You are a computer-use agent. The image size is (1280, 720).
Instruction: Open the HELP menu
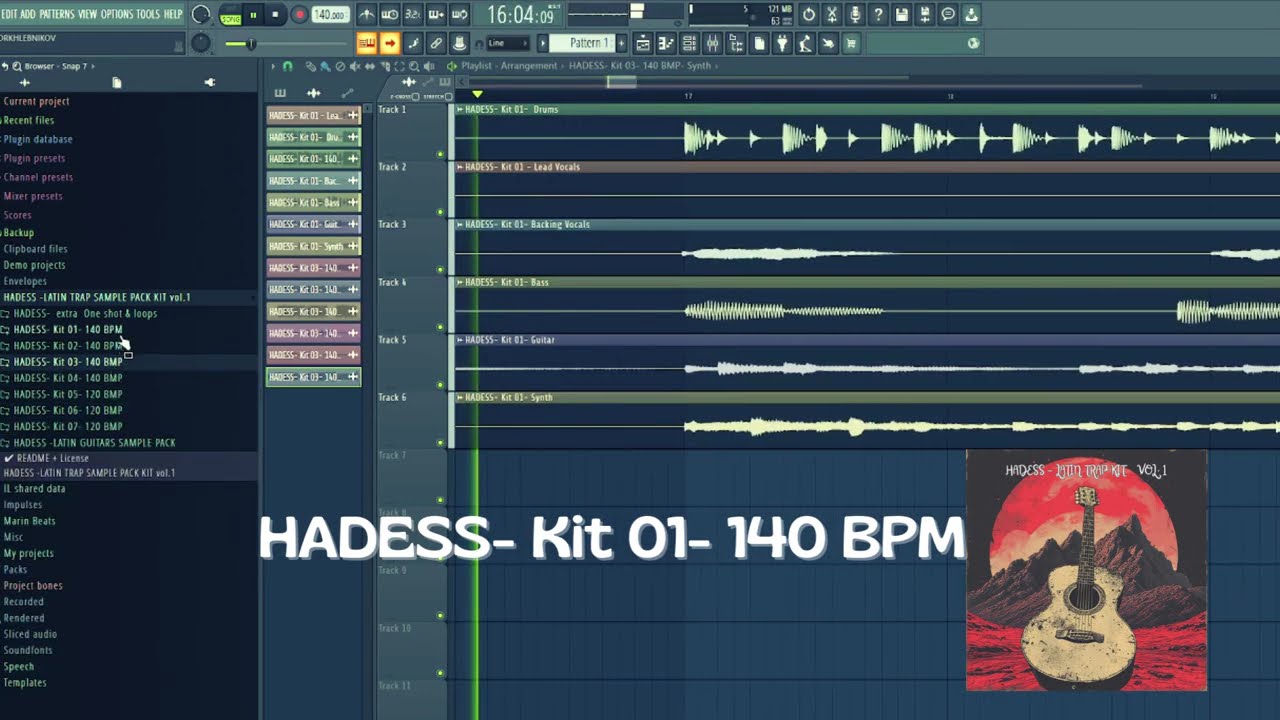173,14
